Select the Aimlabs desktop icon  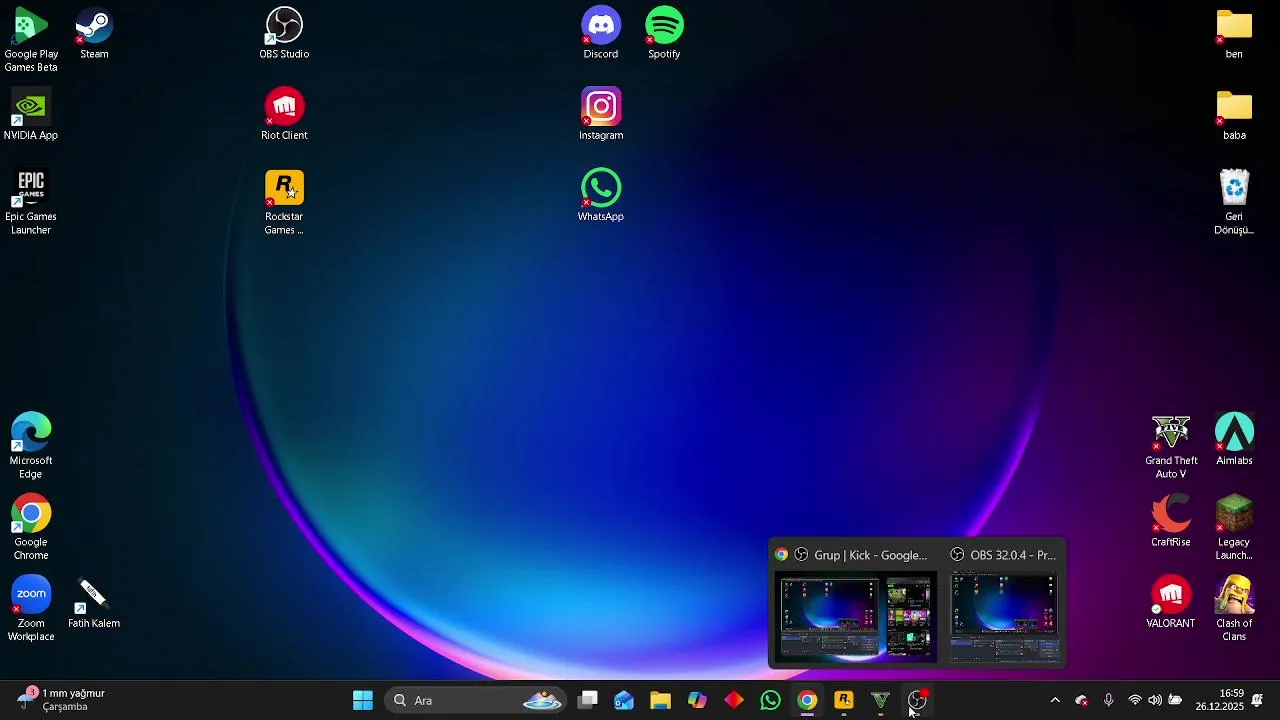(1234, 440)
